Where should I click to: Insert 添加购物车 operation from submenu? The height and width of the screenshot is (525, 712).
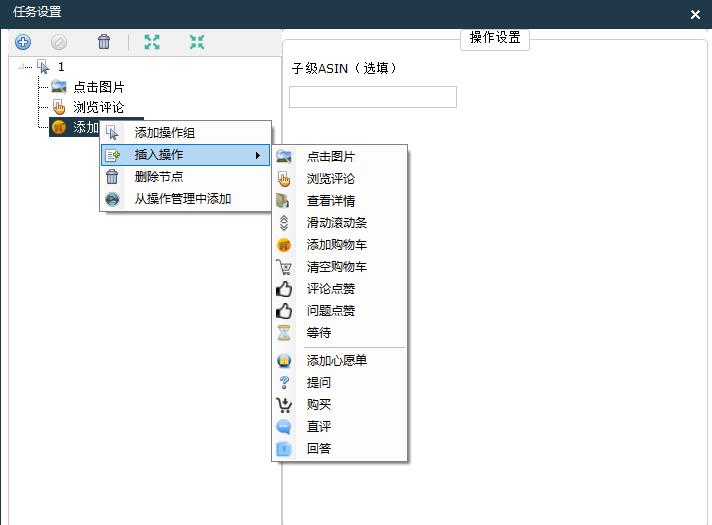click(340, 245)
